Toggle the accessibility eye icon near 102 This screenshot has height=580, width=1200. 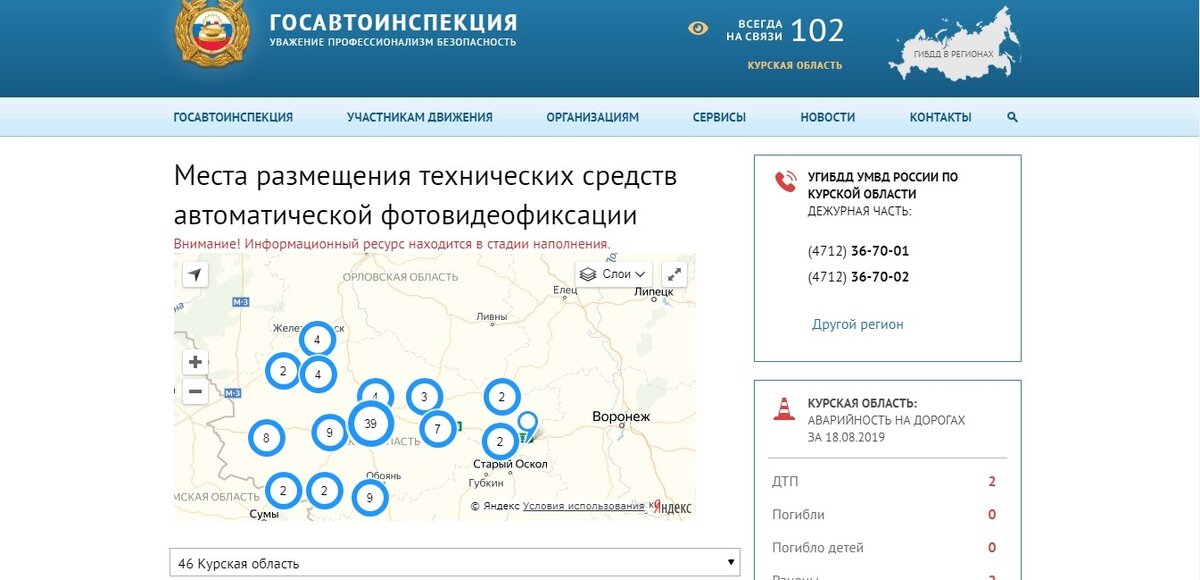tap(698, 30)
